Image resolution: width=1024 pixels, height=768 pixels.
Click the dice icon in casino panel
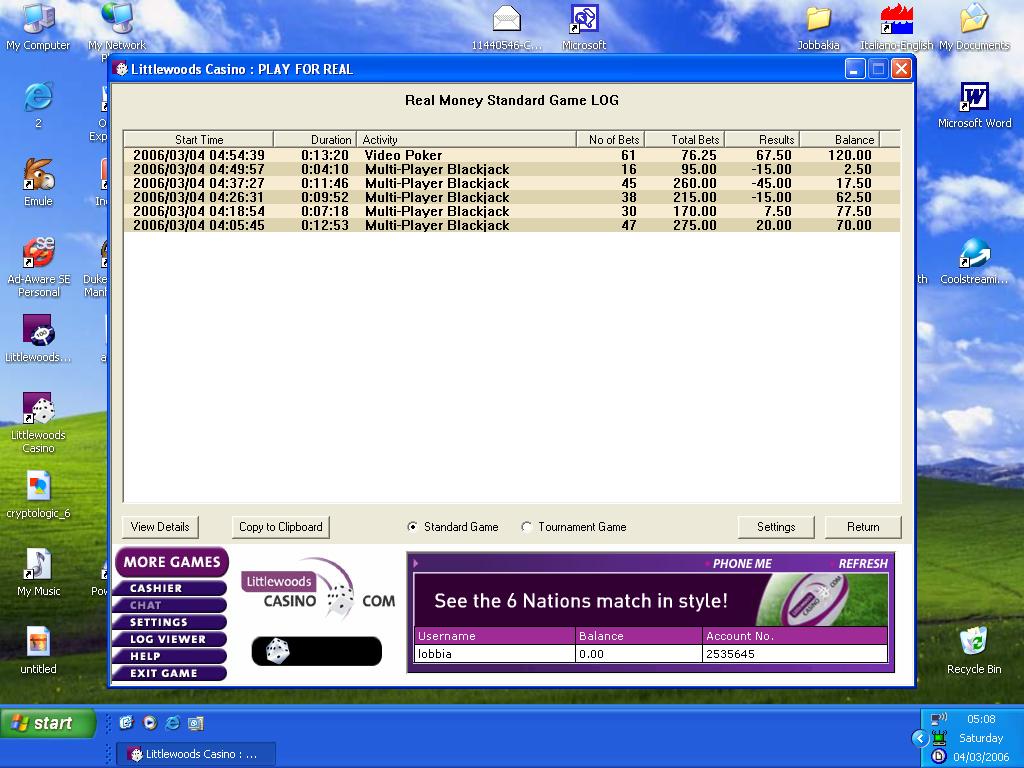pyautogui.click(x=278, y=651)
